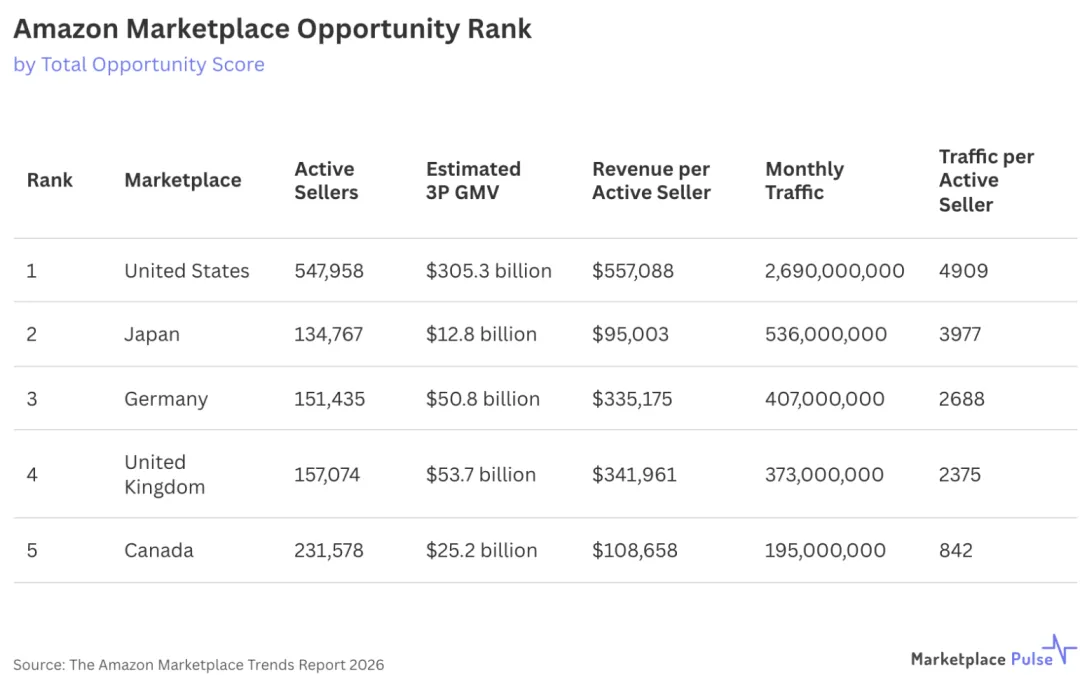Click the 2,690,000,000 monthly traffic value
The image size is (1080, 675).
834,270
